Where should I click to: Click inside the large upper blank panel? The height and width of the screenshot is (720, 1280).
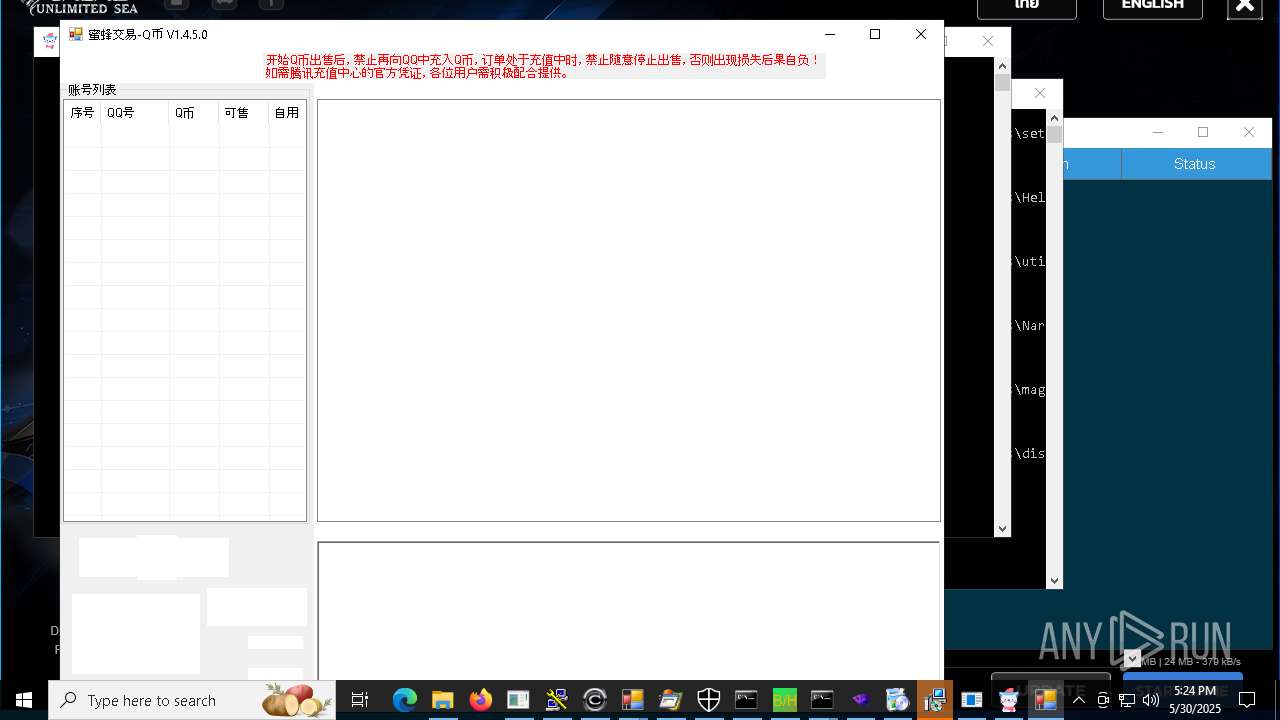629,310
